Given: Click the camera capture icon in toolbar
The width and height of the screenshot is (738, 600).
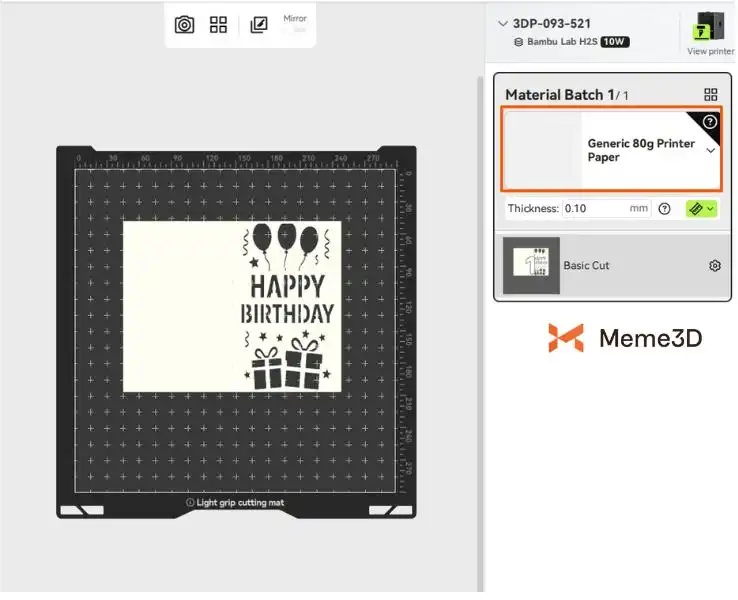Looking at the screenshot, I should click(184, 24).
